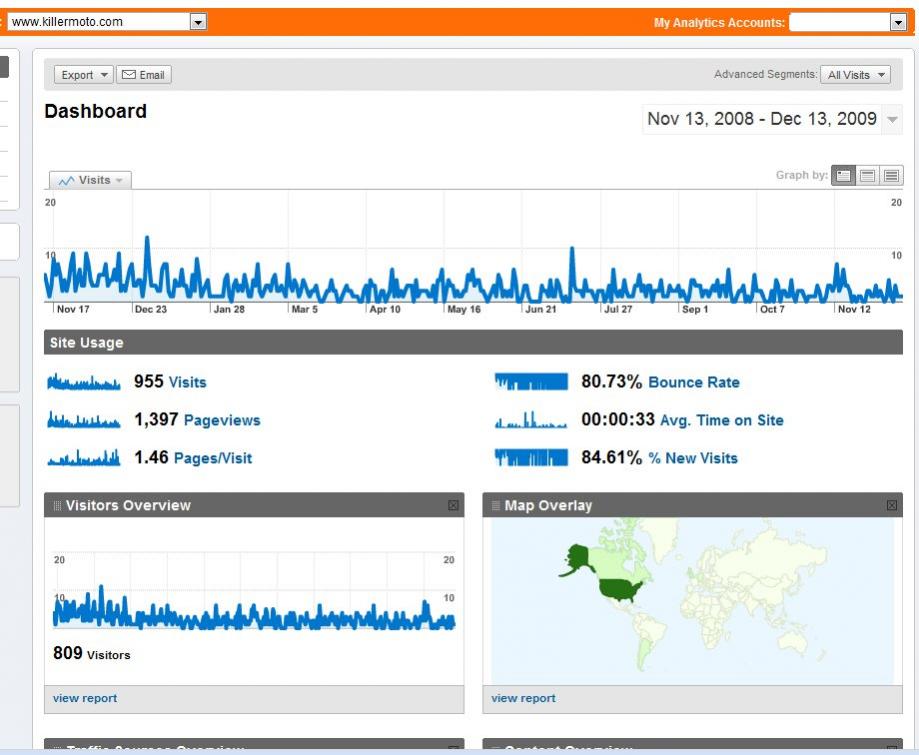Click the Visits sparkline thumbnail

coord(84,382)
